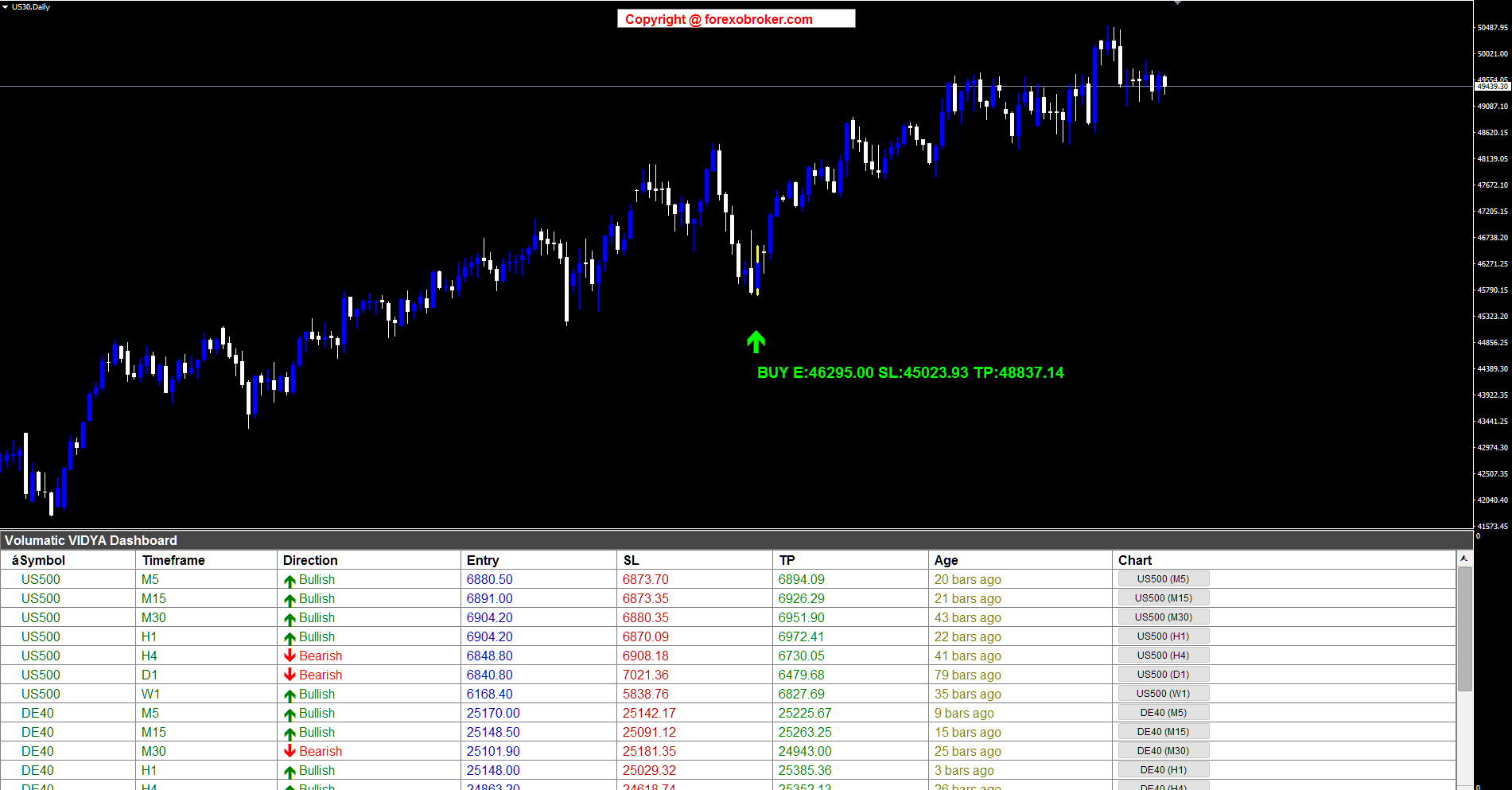Click the SL column header
Viewport: 1512px width, 790px height.
point(694,560)
